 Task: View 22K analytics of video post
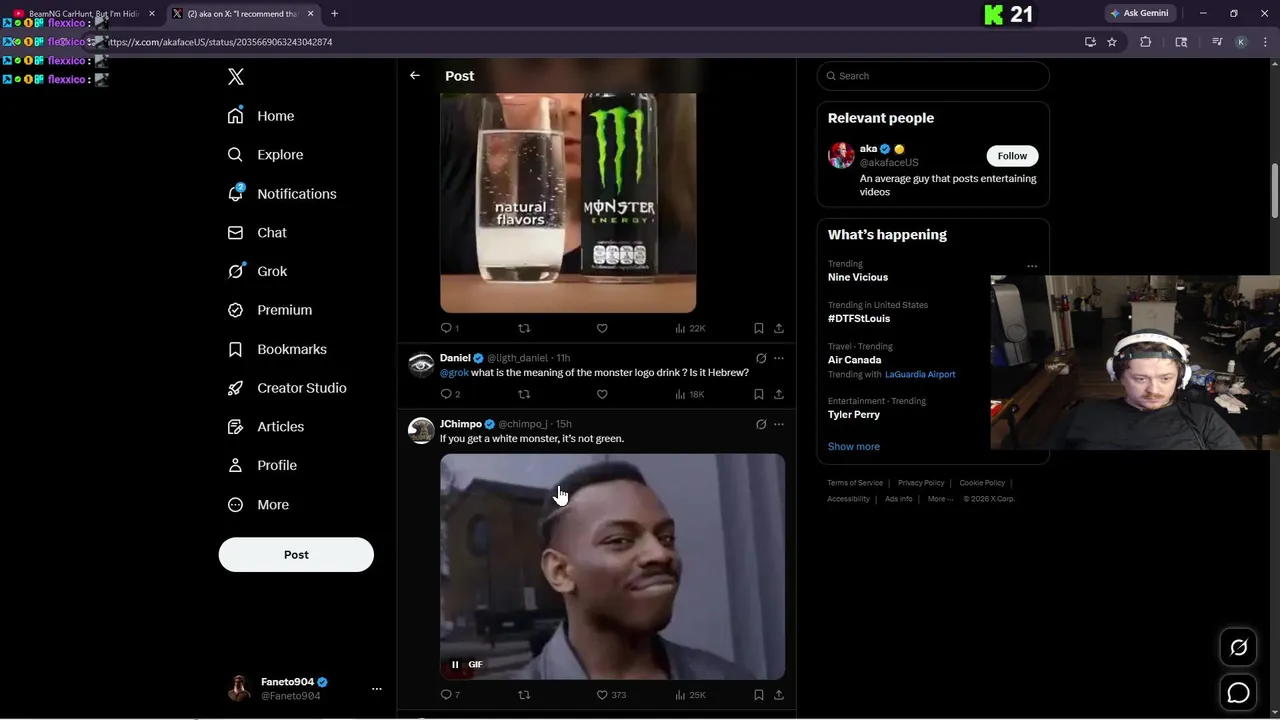point(690,328)
